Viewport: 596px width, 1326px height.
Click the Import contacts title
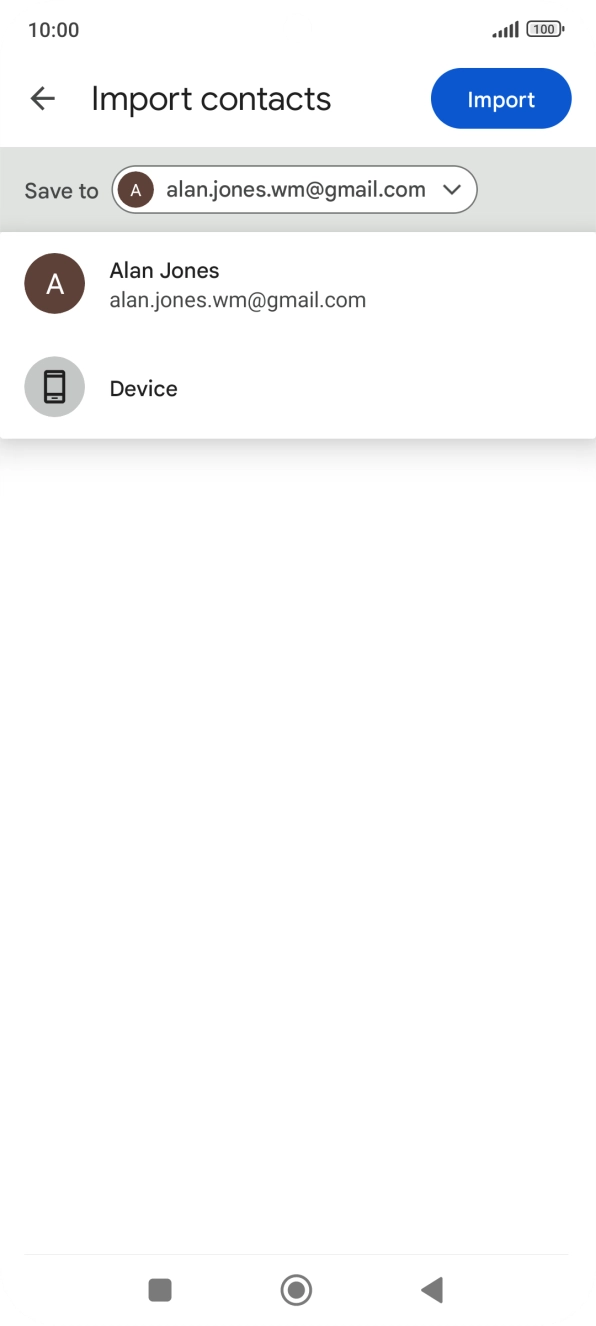[x=211, y=99]
